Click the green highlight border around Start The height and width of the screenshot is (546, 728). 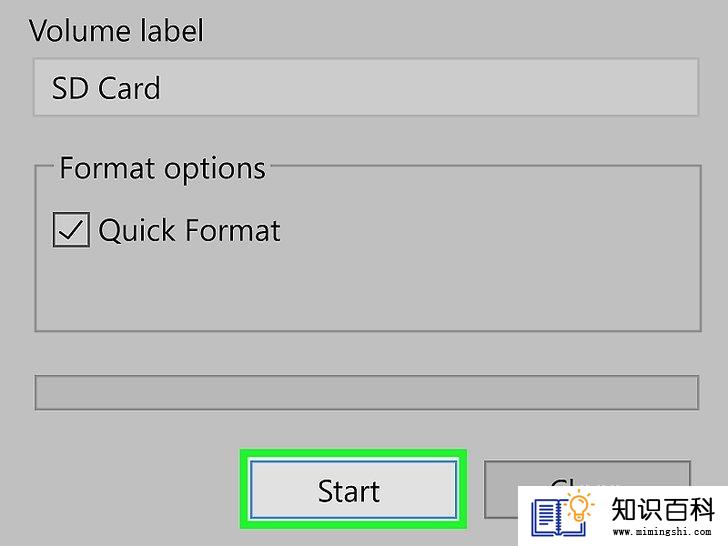[x=353, y=453]
